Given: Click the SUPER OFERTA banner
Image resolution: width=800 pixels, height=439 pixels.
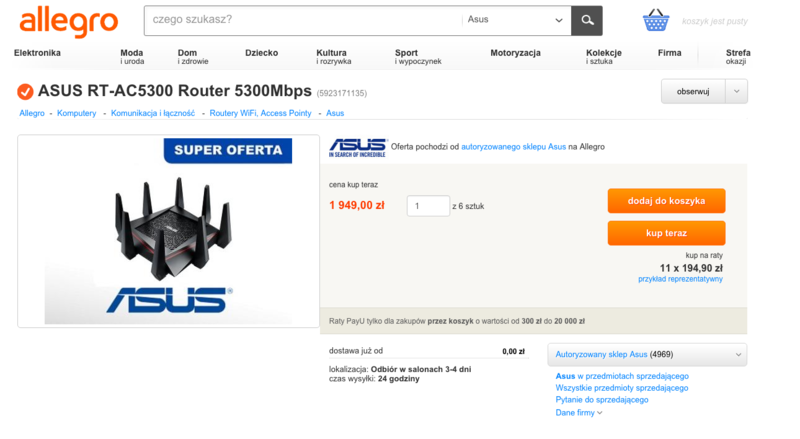Looking at the screenshot, I should point(228,150).
